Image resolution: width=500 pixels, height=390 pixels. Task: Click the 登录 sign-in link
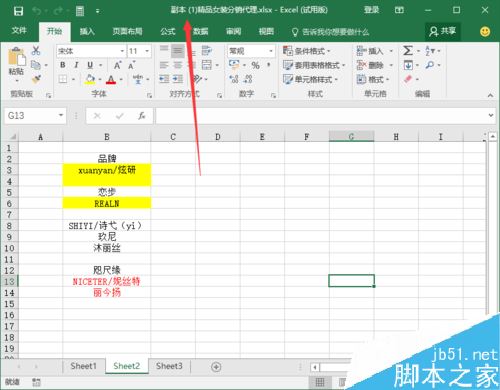tap(371, 10)
